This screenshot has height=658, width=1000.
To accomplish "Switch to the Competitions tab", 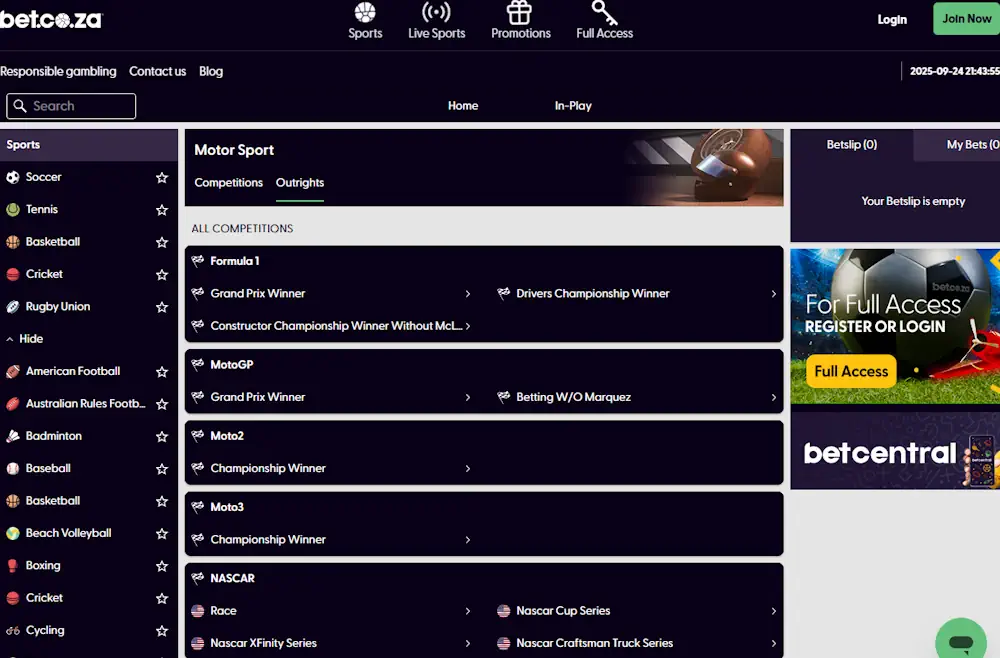I will (x=228, y=183).
